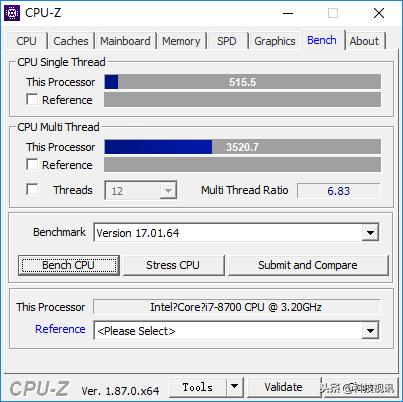Expand the Reference processor dropdown

pyautogui.click(x=370, y=331)
